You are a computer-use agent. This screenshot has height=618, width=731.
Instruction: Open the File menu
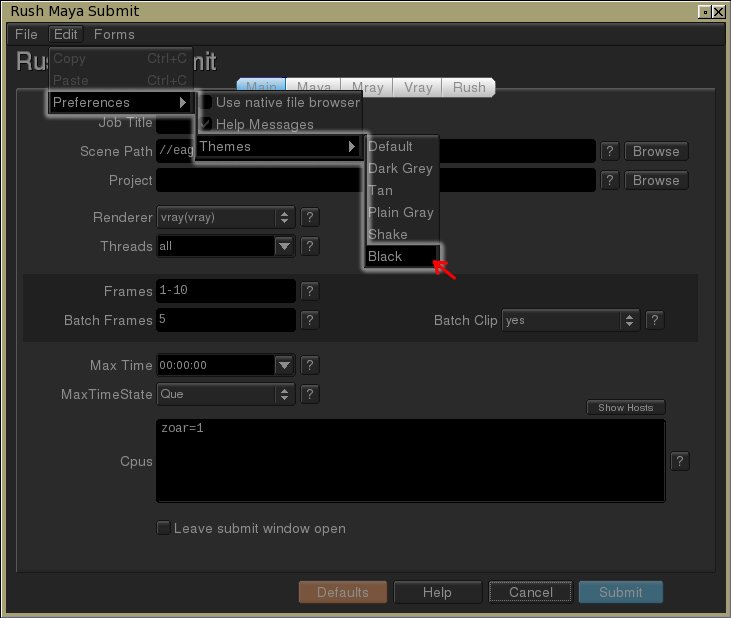(x=26, y=34)
